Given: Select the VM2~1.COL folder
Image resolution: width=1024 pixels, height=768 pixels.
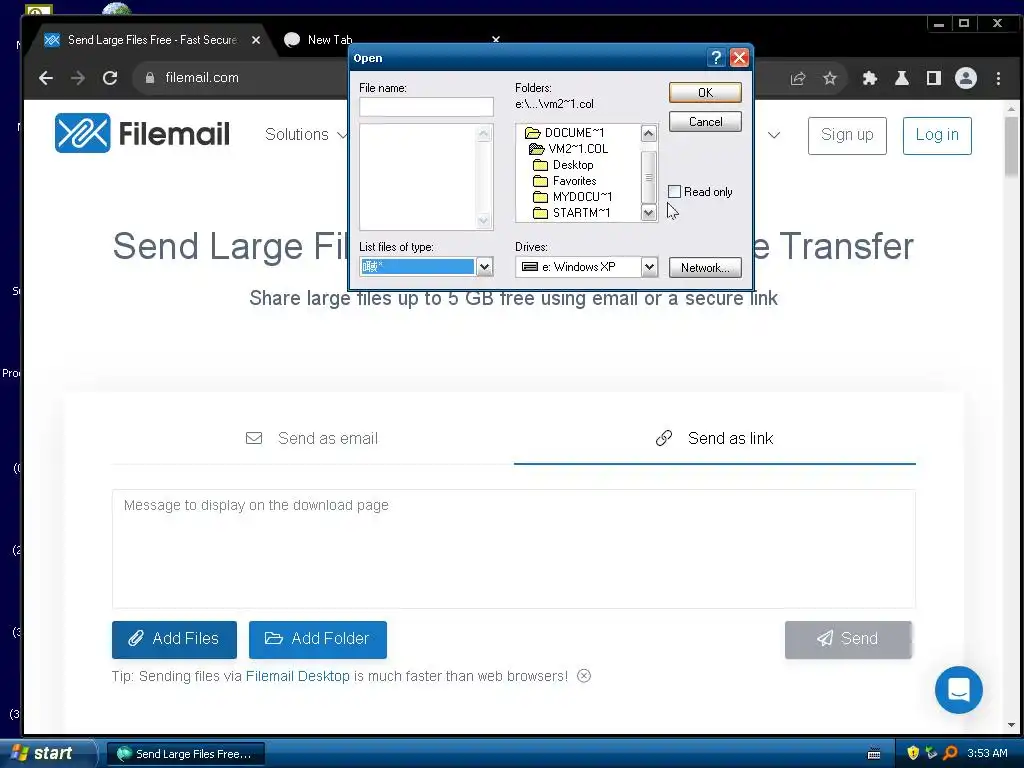Looking at the screenshot, I should (x=568, y=149).
